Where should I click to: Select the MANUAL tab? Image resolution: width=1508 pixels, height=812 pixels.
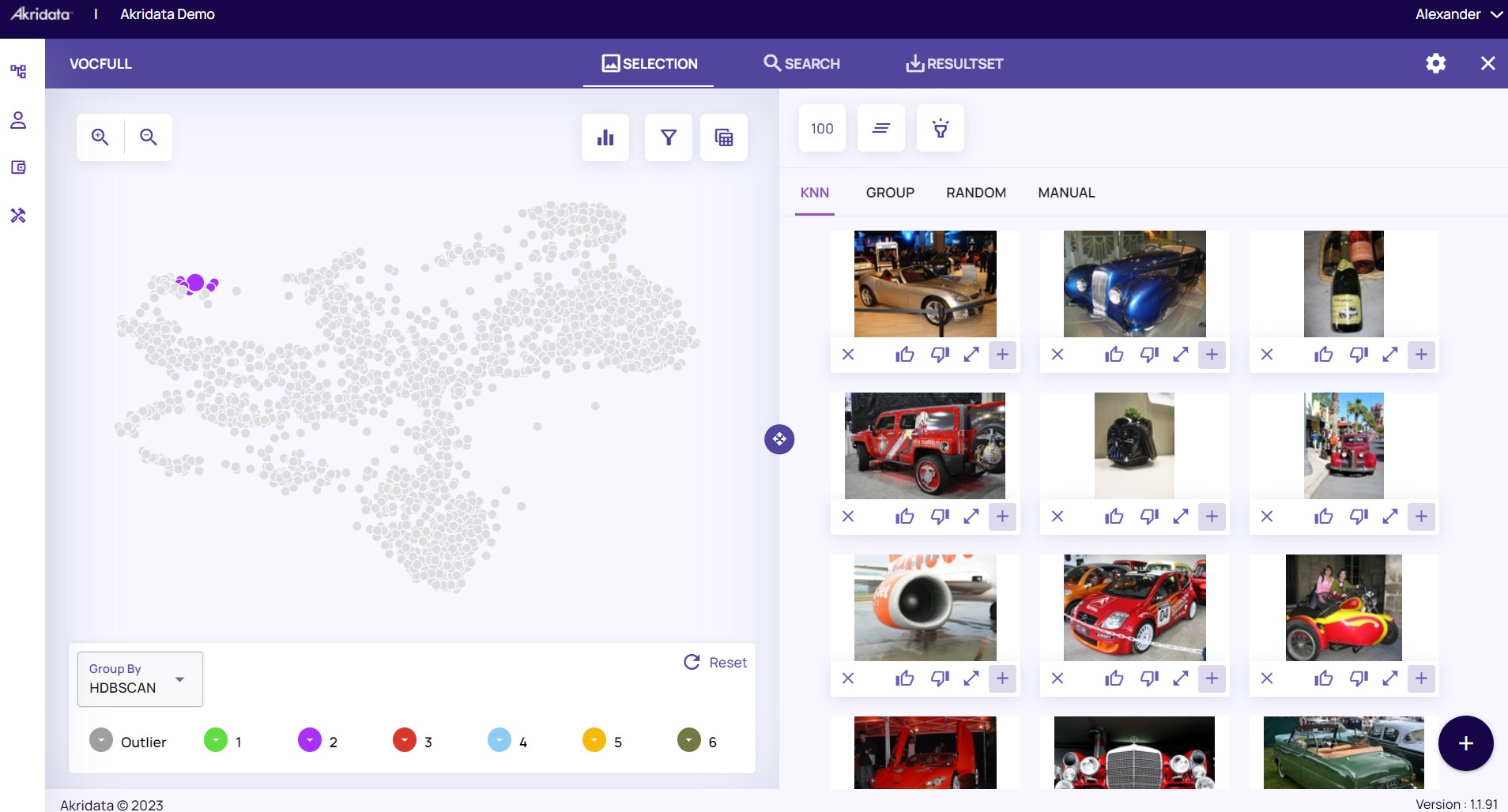[1066, 193]
